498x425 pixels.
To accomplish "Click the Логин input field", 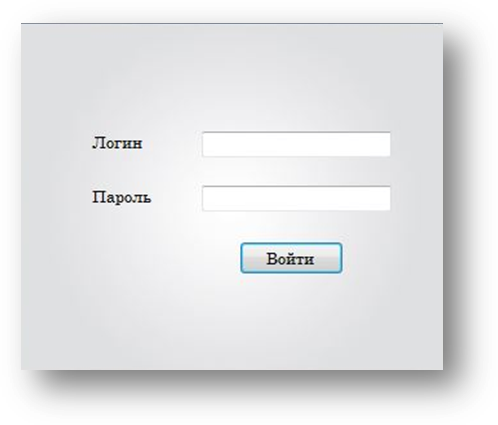I will pos(296,144).
